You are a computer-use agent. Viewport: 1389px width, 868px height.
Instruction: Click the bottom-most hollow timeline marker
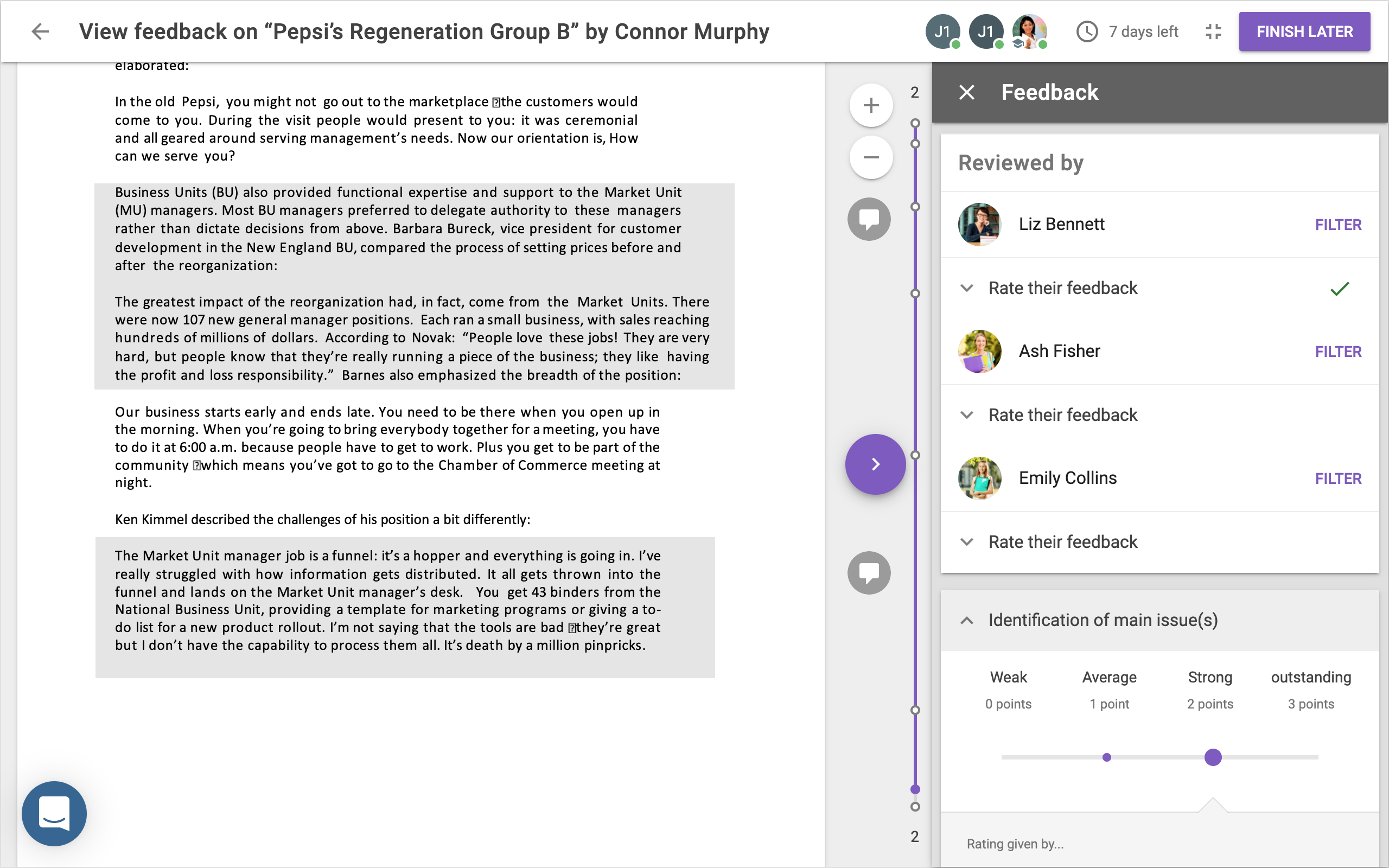pos(915,807)
